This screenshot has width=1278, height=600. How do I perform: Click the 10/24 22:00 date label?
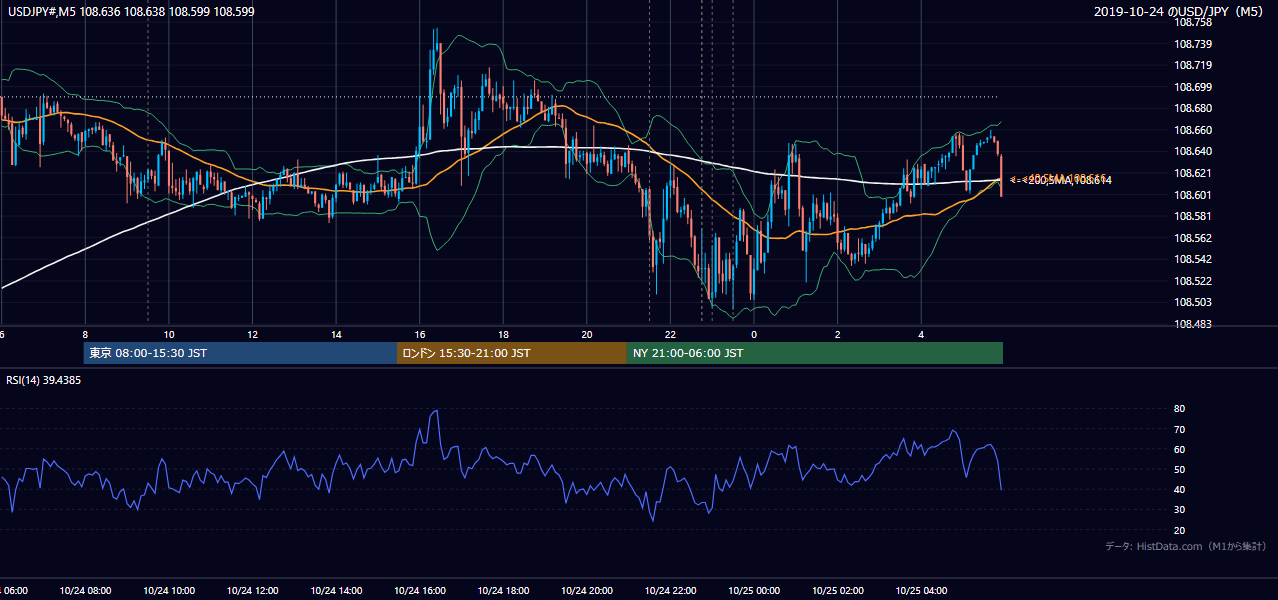[670, 590]
